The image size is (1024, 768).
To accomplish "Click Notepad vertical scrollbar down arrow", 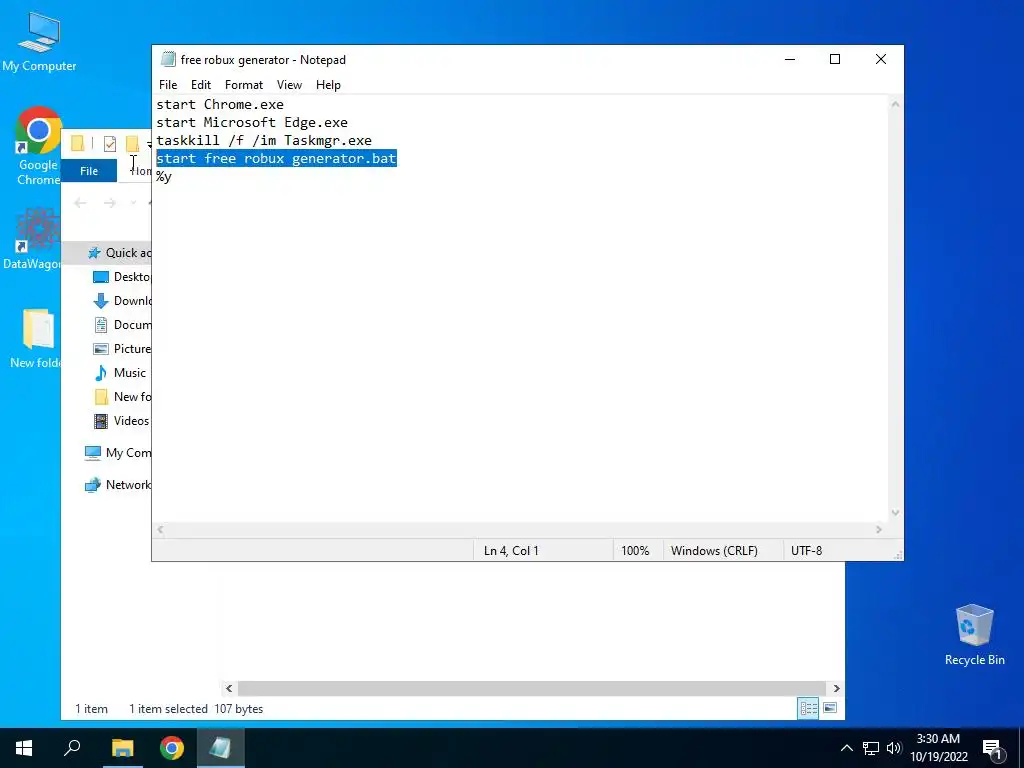I will pyautogui.click(x=895, y=513).
